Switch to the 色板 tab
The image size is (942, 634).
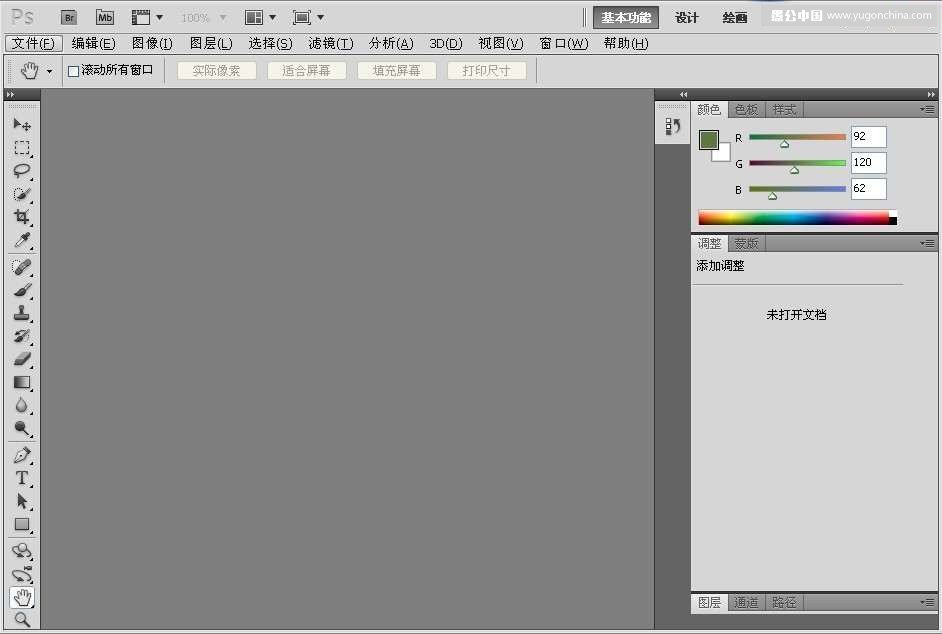(x=746, y=109)
